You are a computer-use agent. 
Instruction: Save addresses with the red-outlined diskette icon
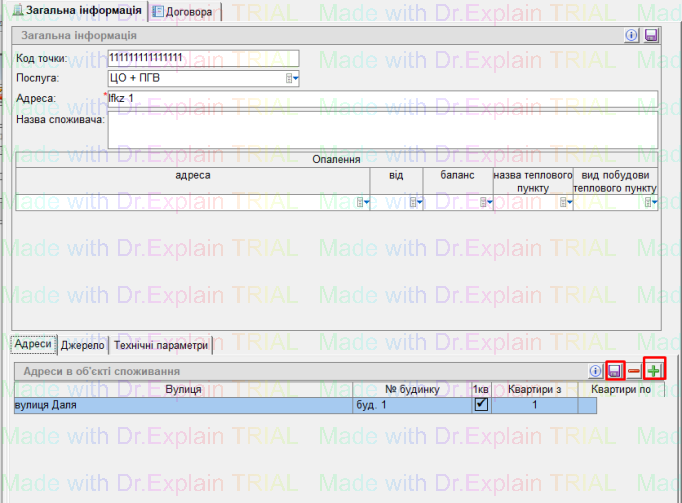point(616,371)
